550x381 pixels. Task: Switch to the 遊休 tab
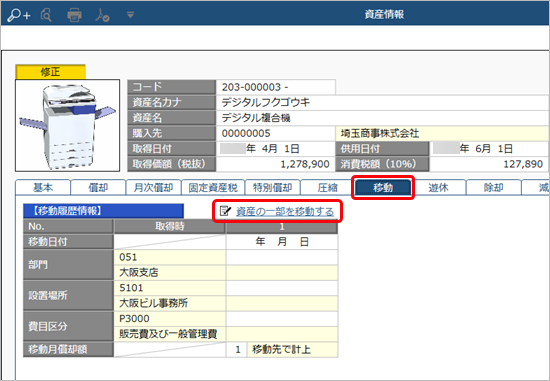(x=438, y=187)
